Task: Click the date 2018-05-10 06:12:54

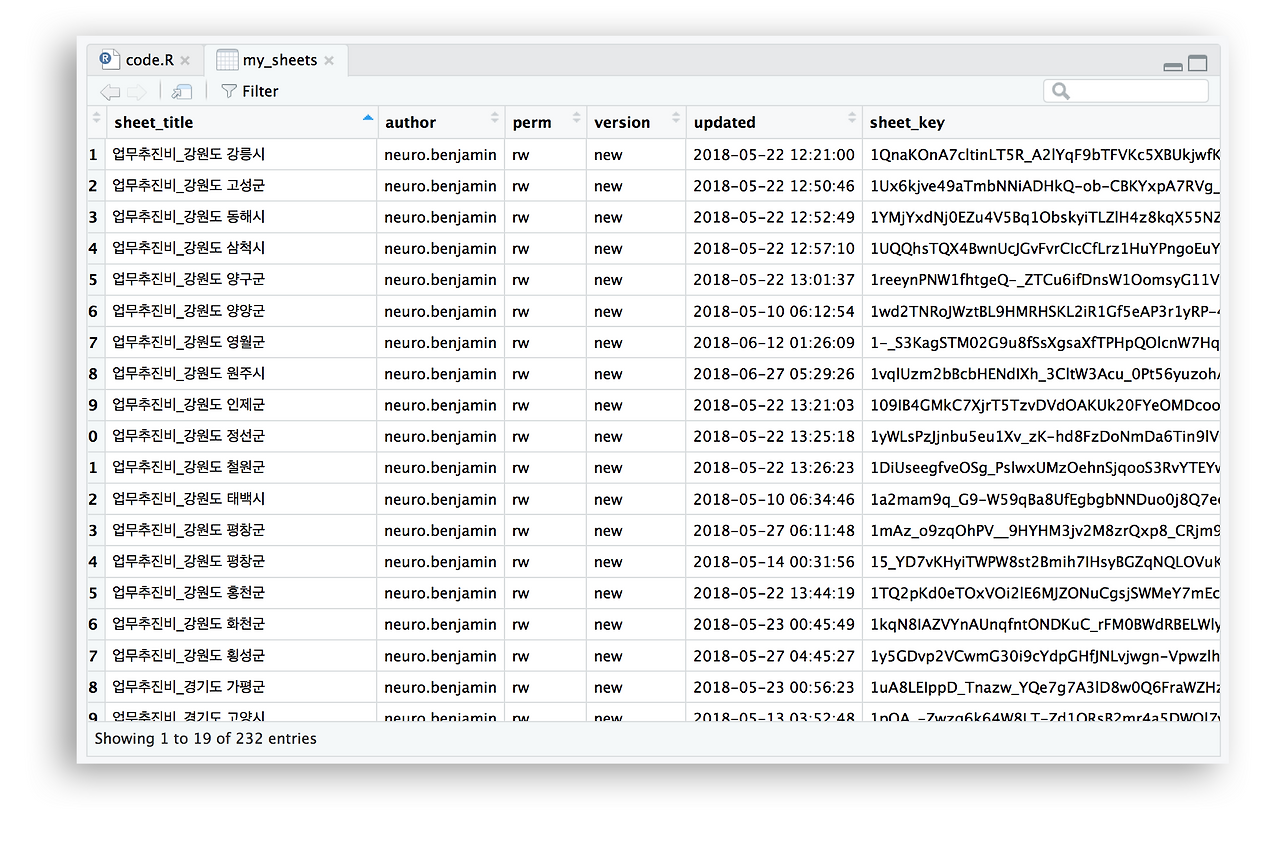Action: point(774,311)
